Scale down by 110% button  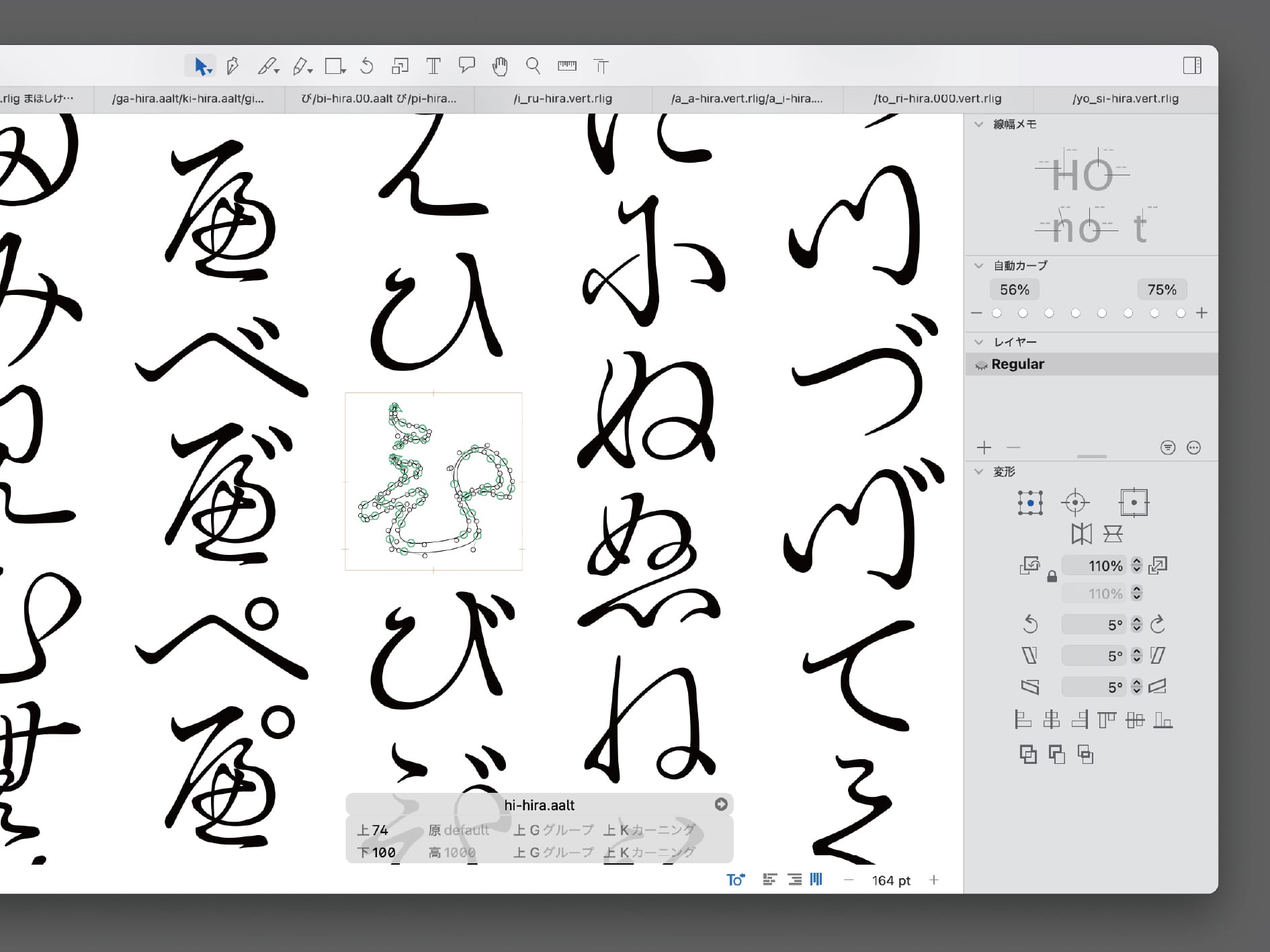pos(1029,566)
